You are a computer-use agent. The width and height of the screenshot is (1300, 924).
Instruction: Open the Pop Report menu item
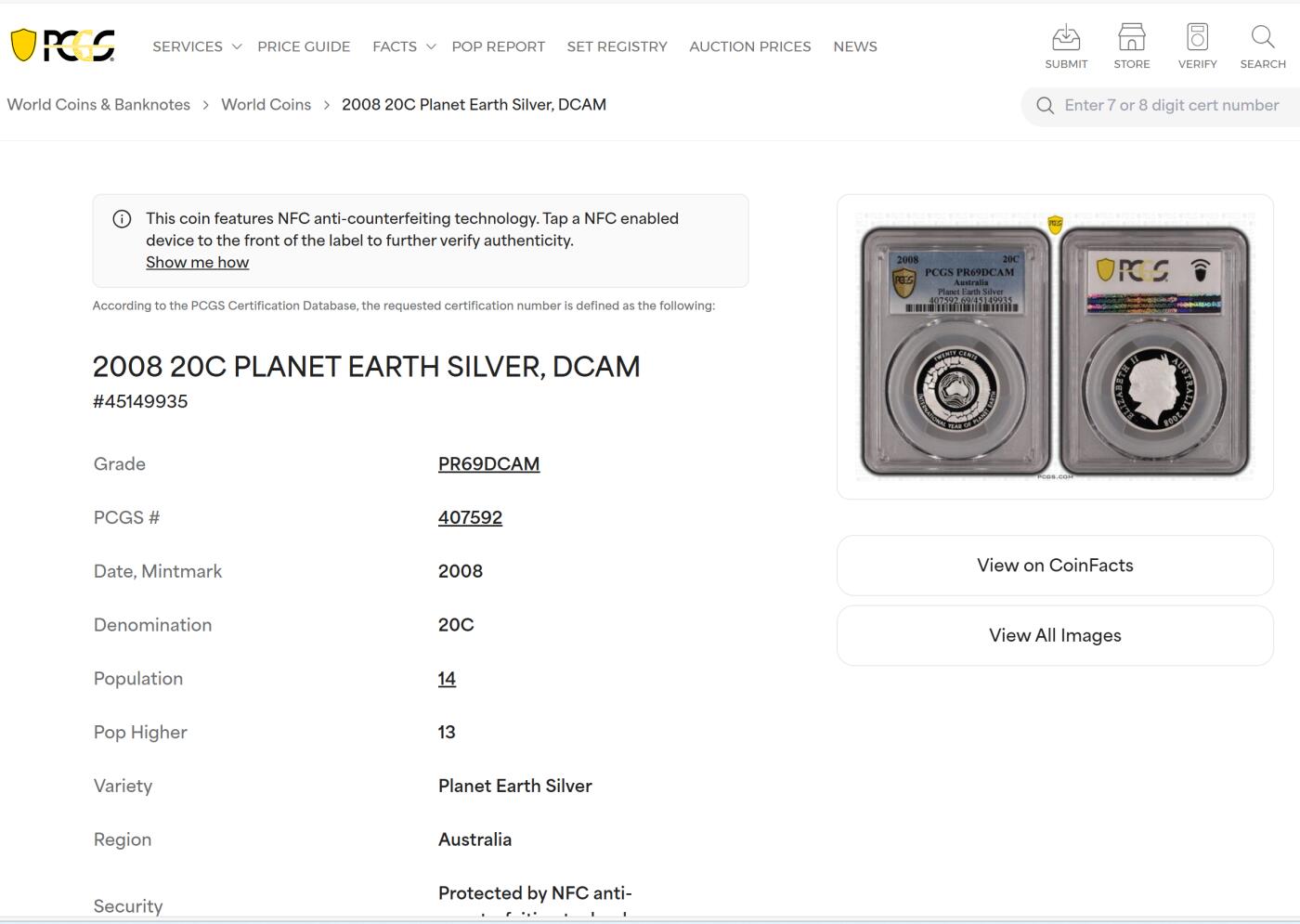pos(498,46)
